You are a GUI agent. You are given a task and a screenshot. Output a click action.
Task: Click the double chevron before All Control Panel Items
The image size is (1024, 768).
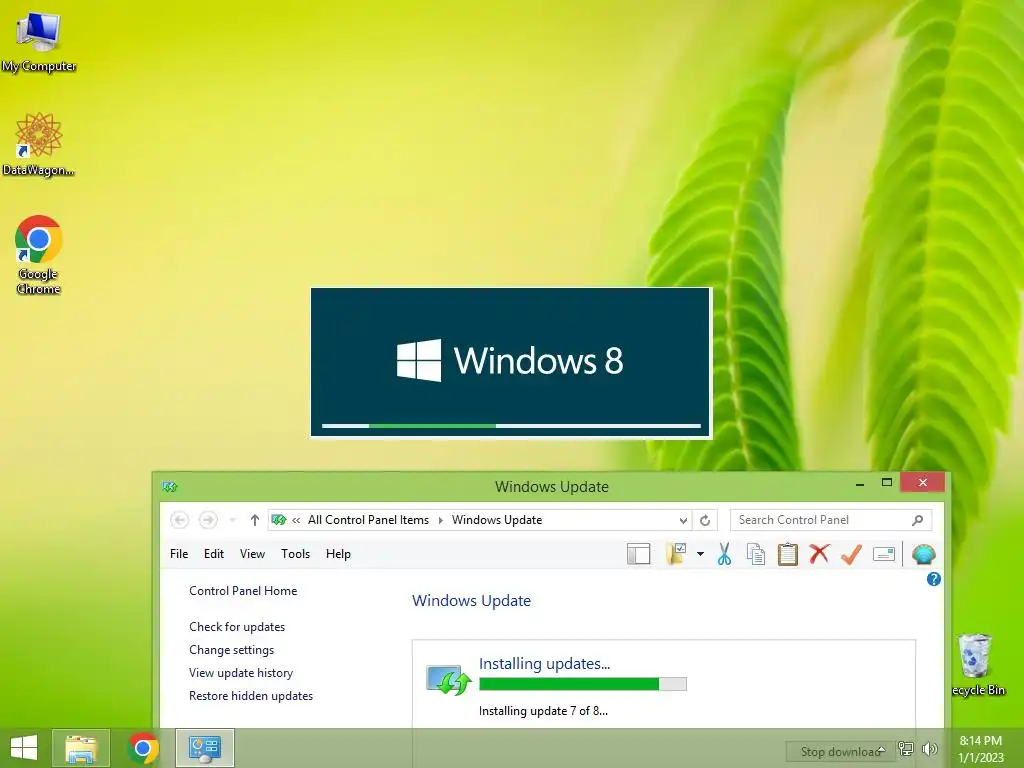(296, 520)
